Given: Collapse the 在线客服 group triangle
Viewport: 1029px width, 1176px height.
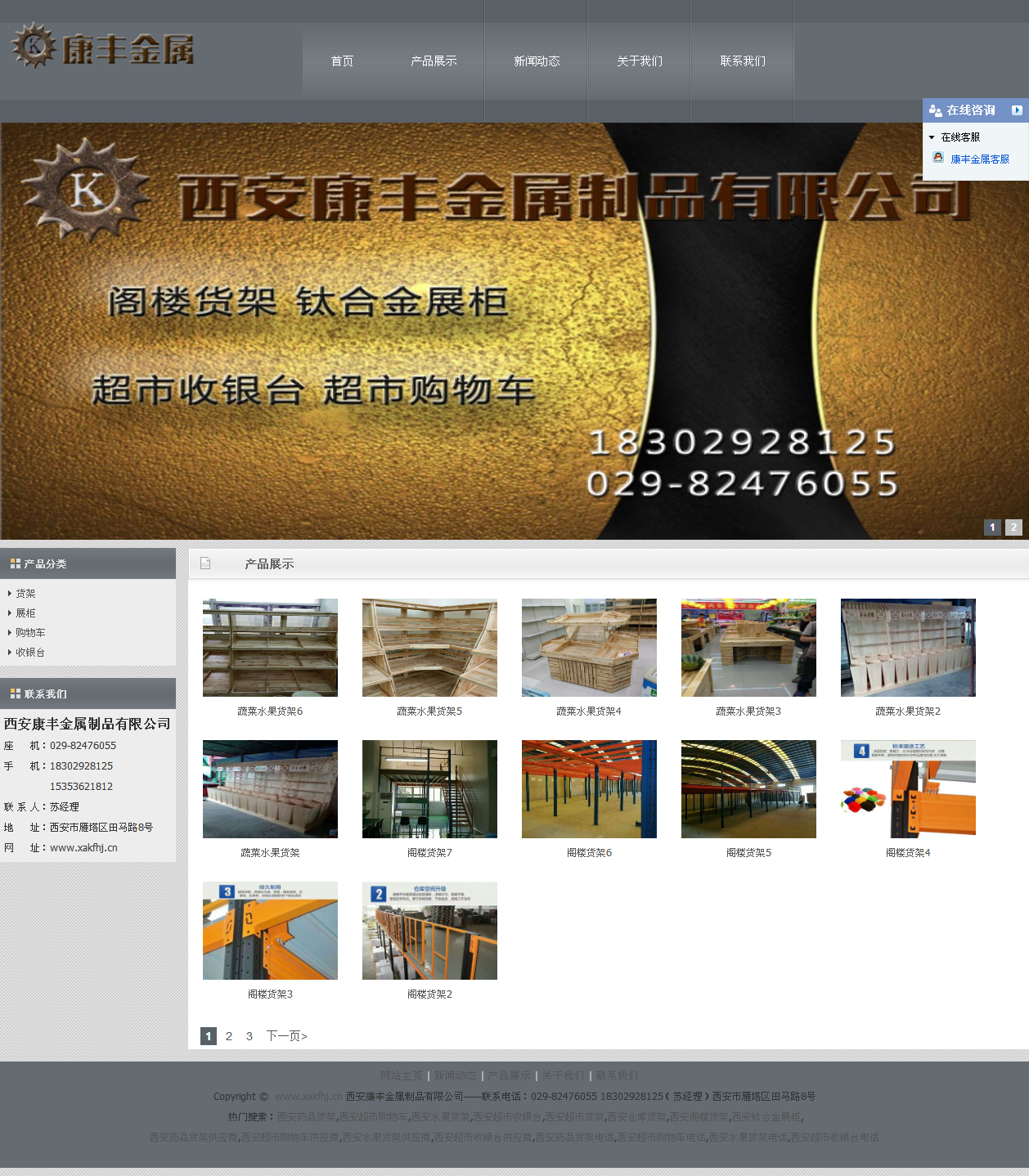Looking at the screenshot, I should [x=932, y=137].
